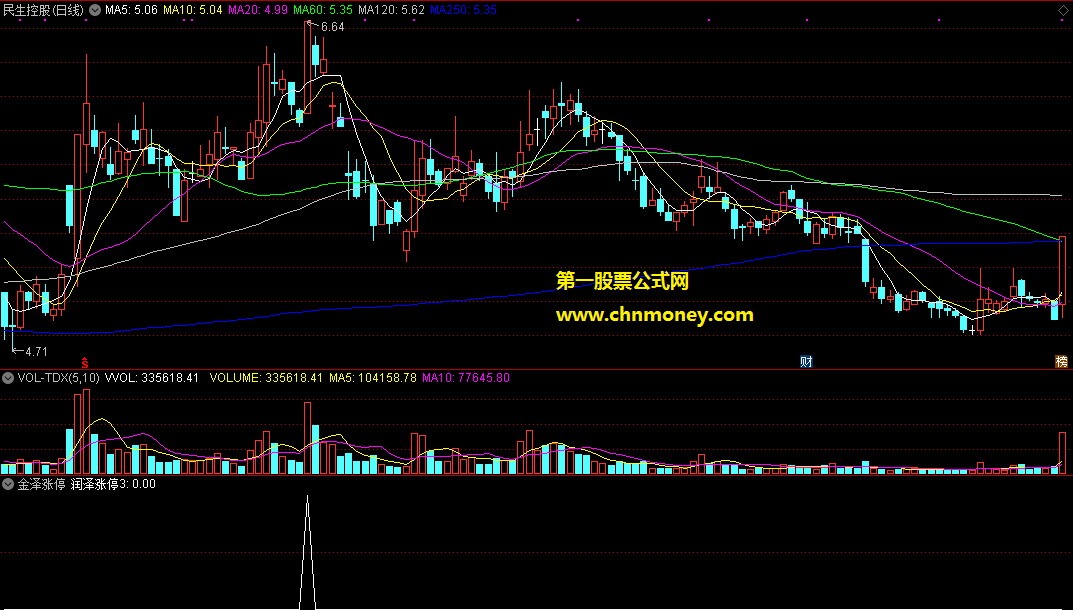Click the MA5: 5.06 label
The height and width of the screenshot is (610, 1073).
tap(131, 10)
